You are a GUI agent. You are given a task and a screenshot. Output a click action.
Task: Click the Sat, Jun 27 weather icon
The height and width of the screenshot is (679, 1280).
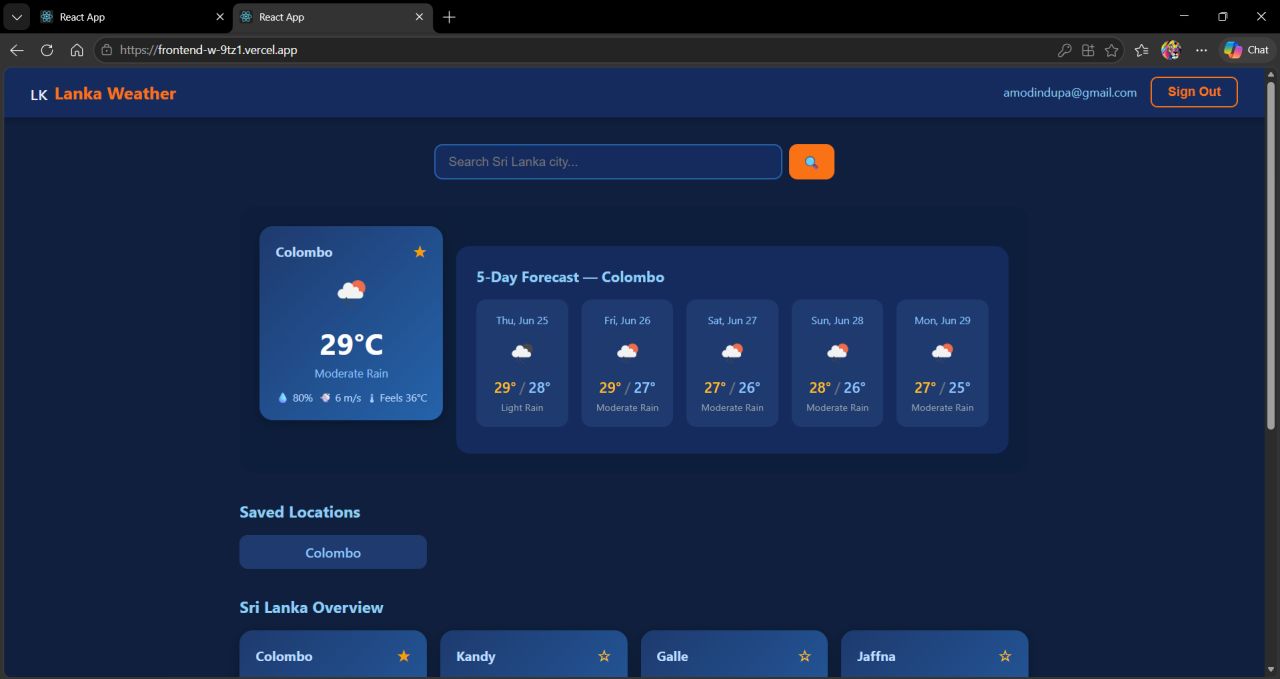(732, 351)
